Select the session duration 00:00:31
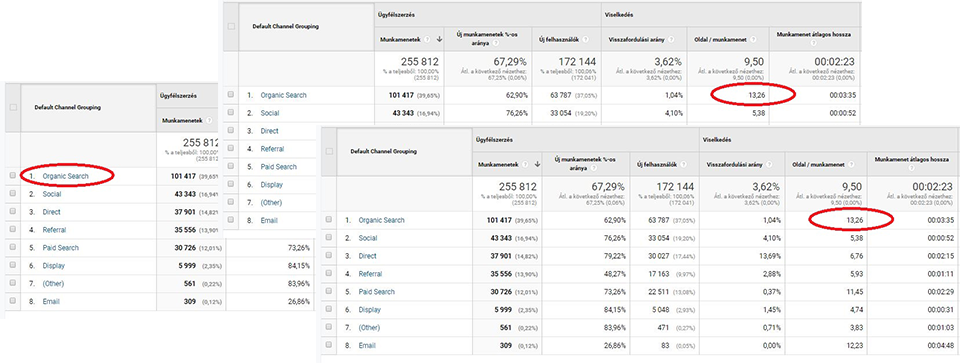 (942, 310)
